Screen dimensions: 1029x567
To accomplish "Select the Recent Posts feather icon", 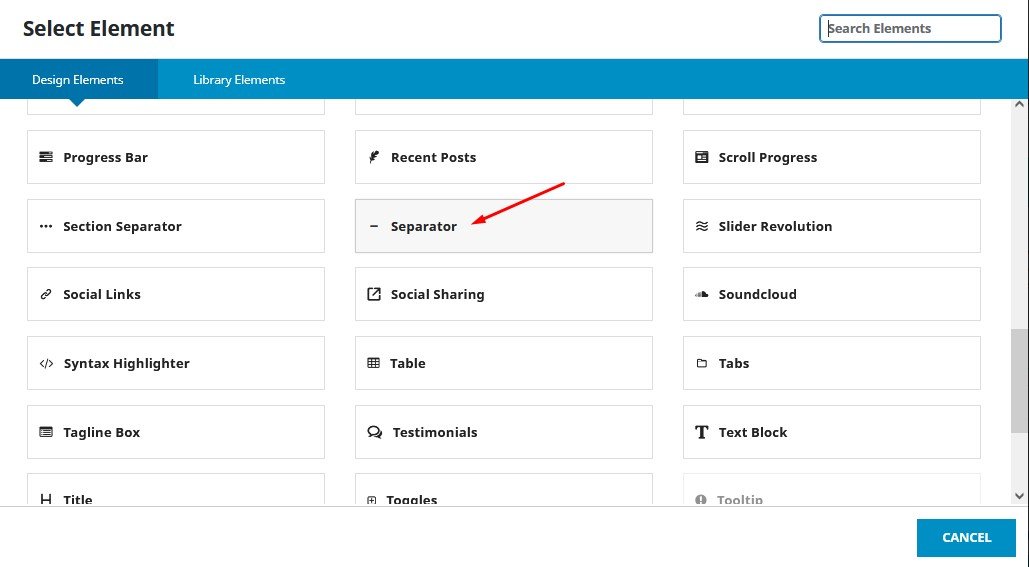I will point(374,157).
